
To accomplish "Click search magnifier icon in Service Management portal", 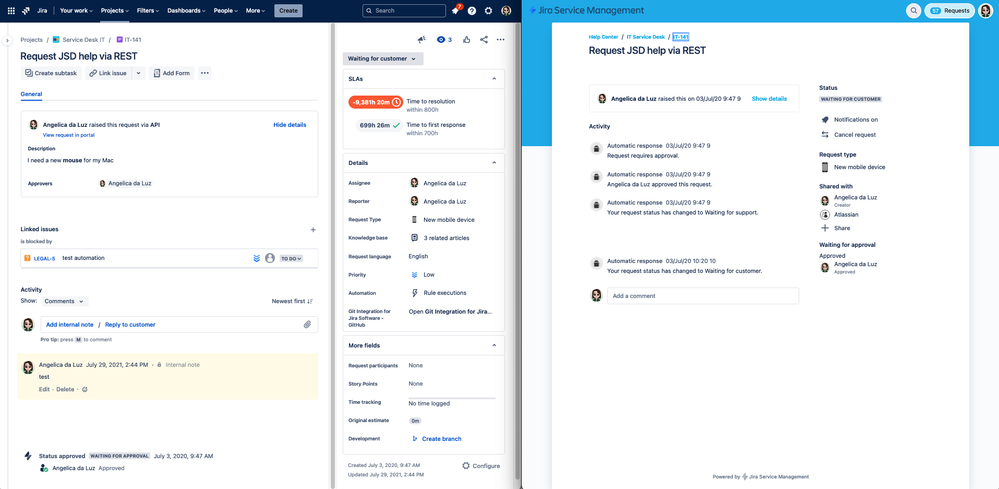I will tap(914, 11).
